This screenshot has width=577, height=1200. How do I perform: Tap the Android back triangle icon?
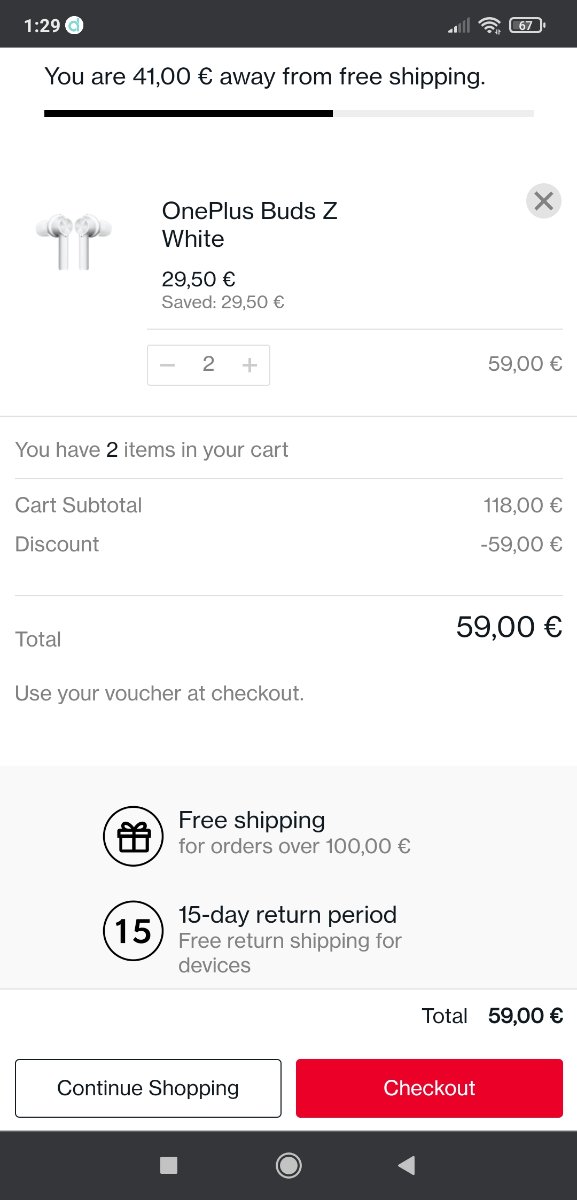[x=406, y=1165]
